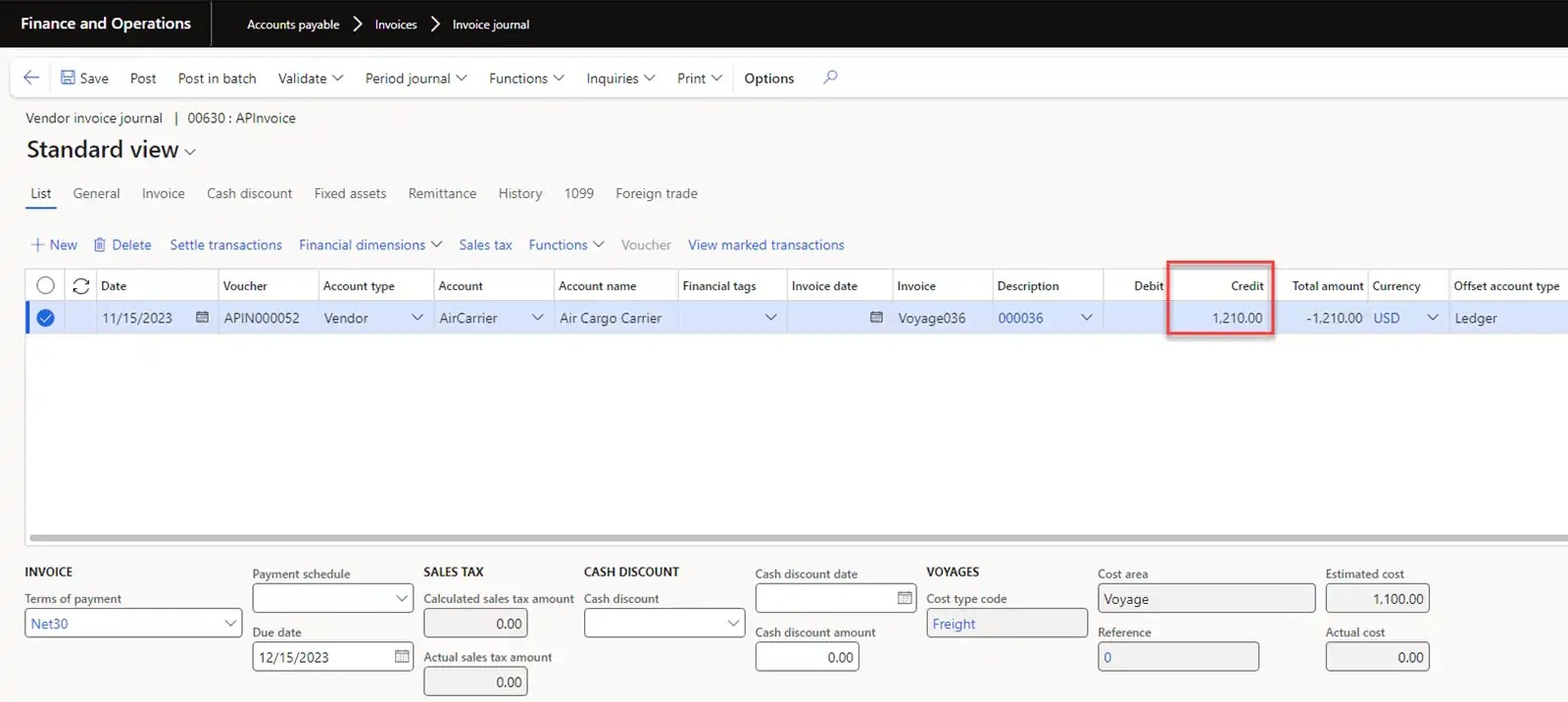Toggle the selected row checkmark
This screenshot has width=1568, height=702.
(45, 318)
